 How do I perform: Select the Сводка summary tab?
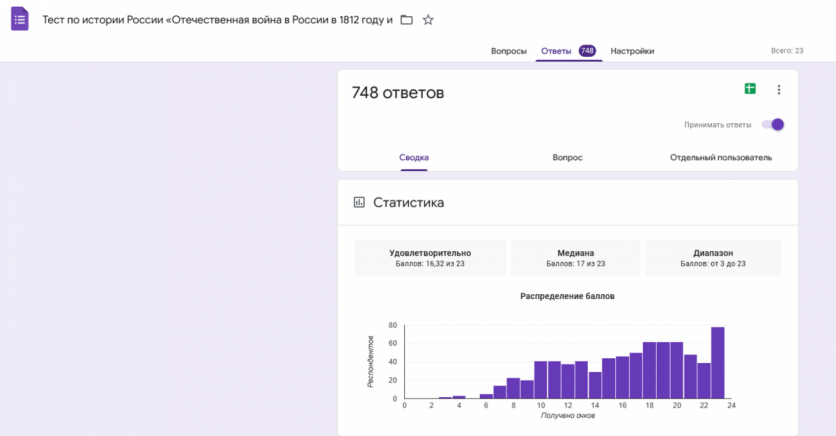[x=414, y=158]
